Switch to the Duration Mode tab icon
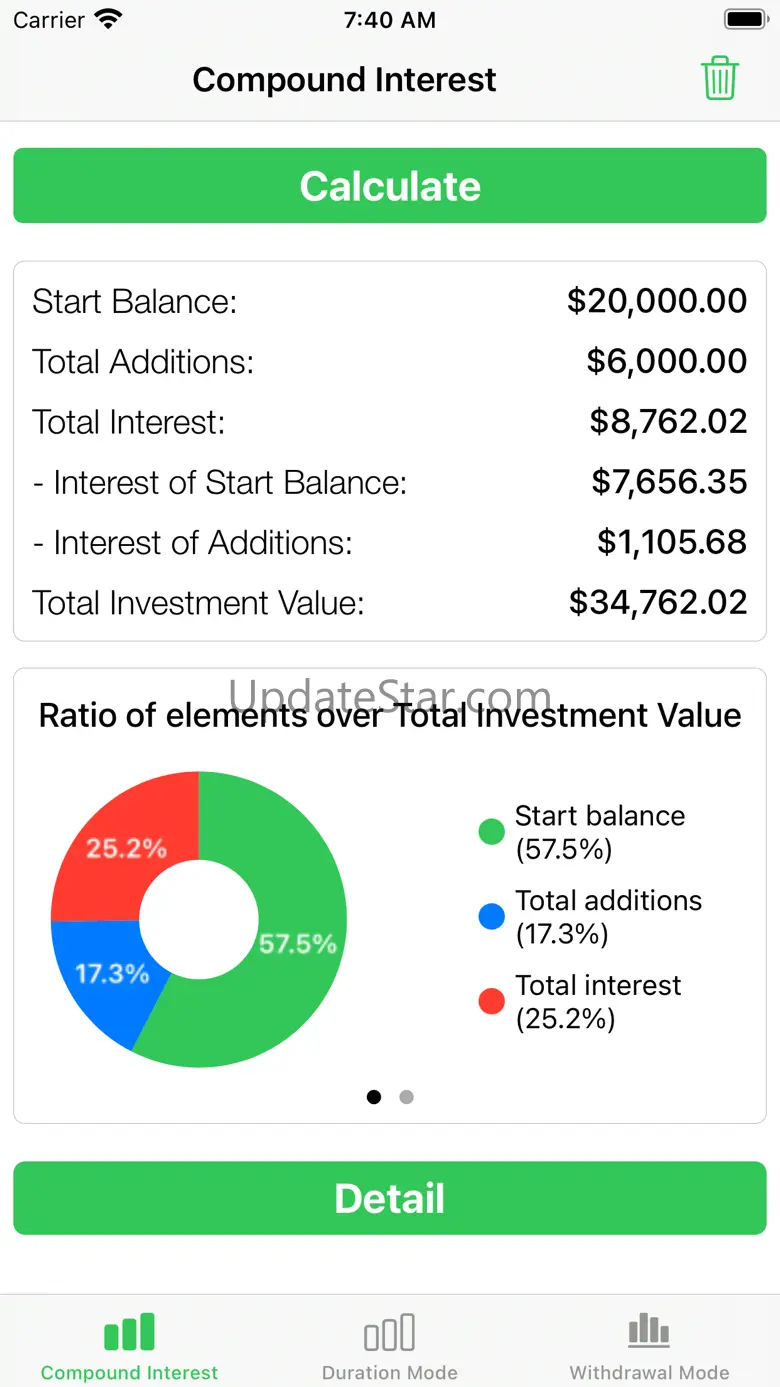 [x=389, y=1332]
